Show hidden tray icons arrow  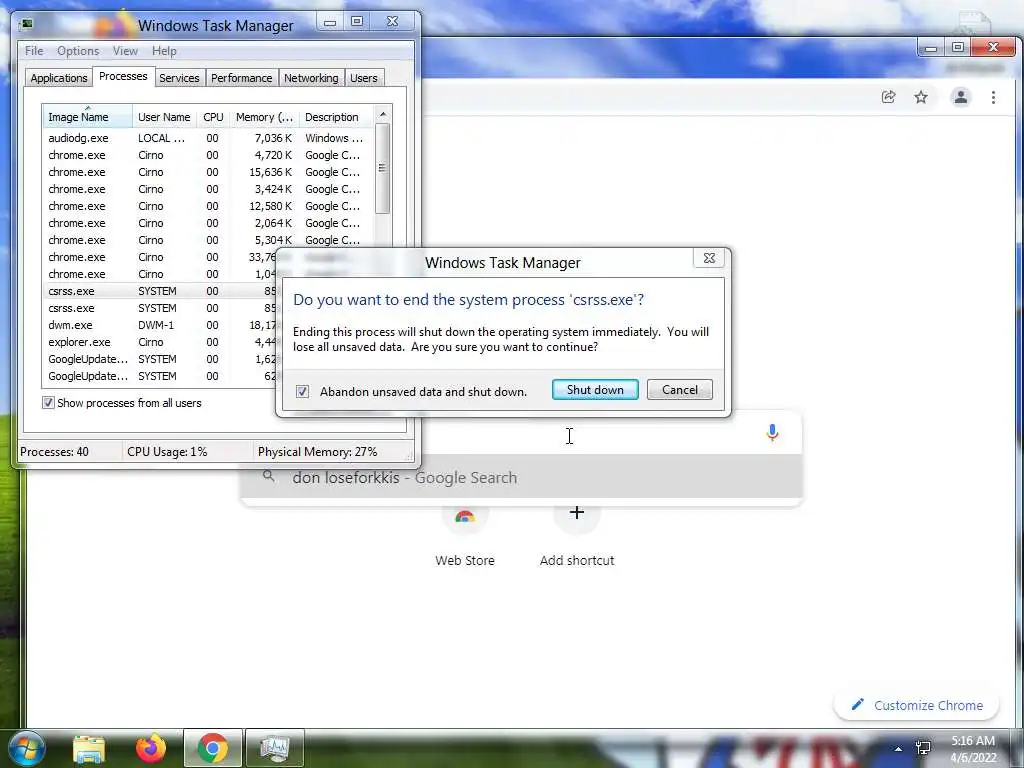899,749
